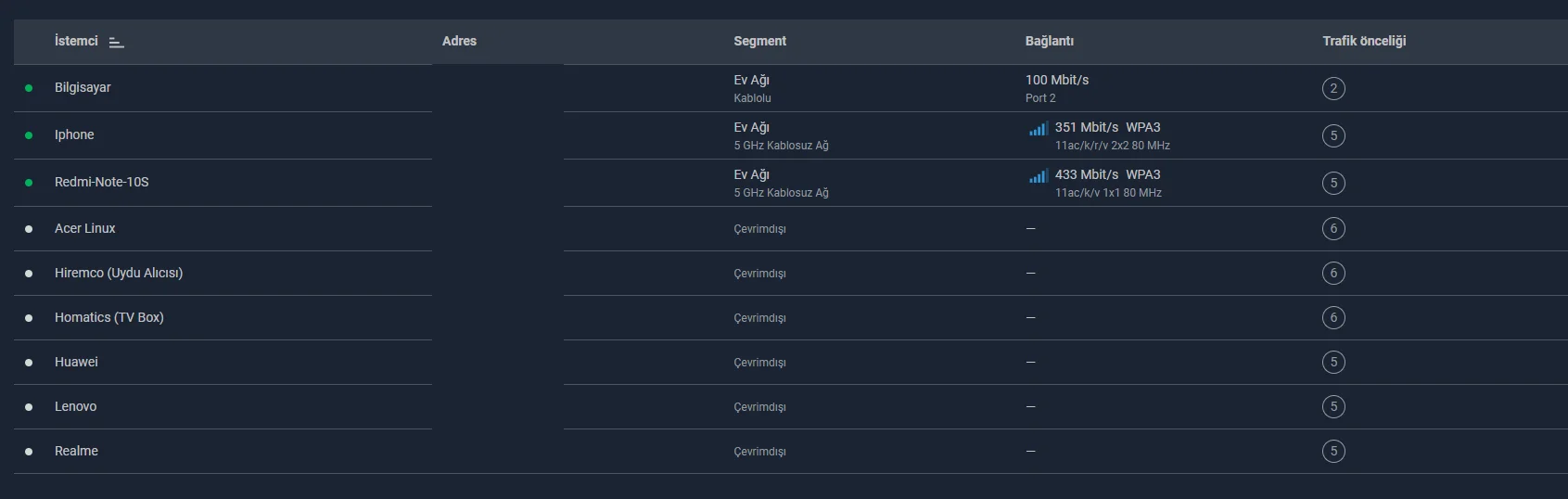This screenshot has height=499, width=1568.
Task: Click priority badge in Huawei row
Action: pyautogui.click(x=1333, y=363)
